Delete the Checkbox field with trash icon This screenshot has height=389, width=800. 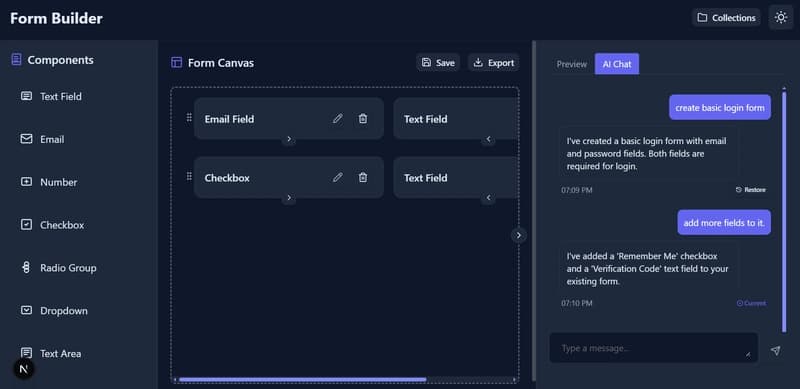tap(363, 177)
